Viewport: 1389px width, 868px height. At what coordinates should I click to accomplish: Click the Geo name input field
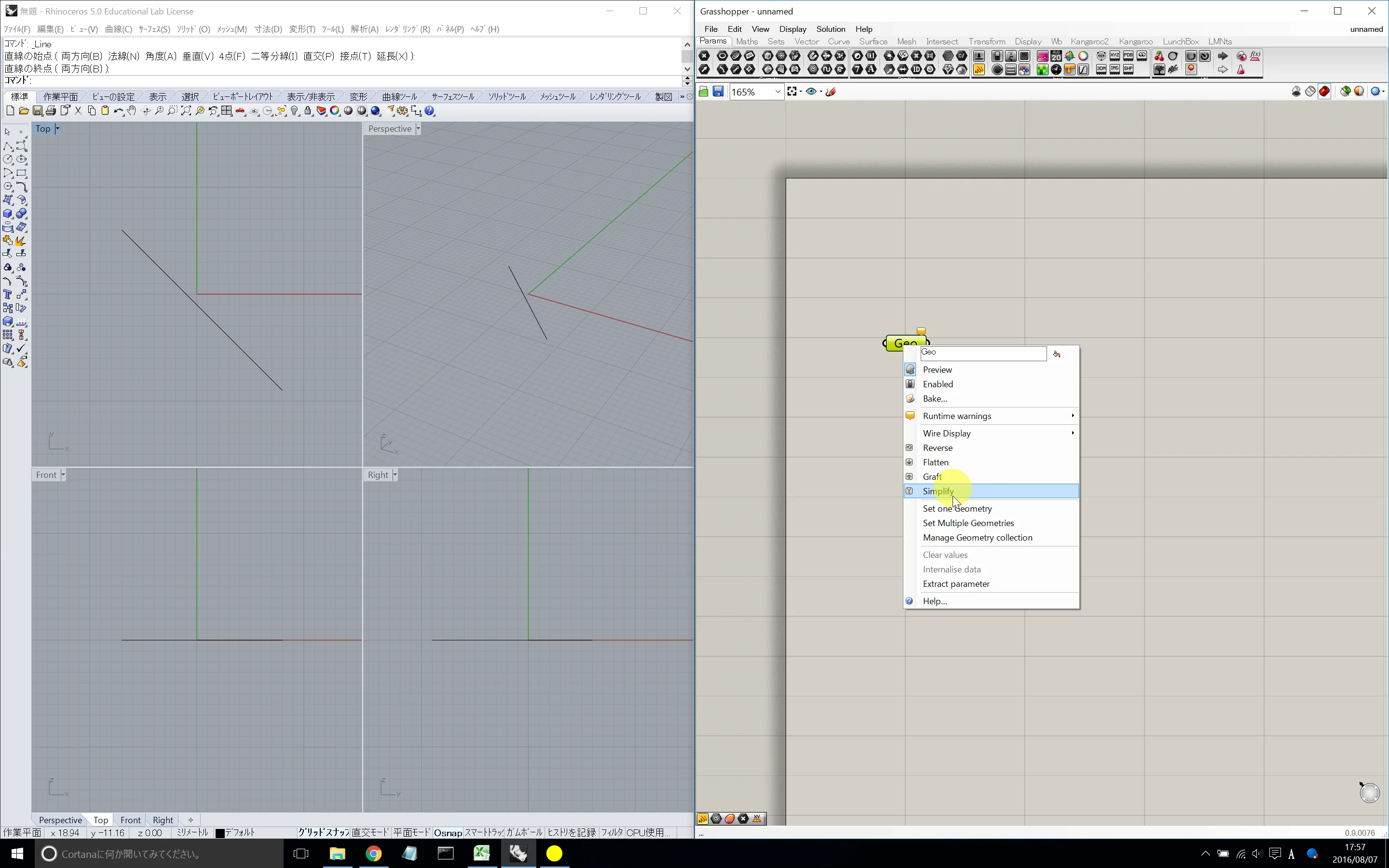point(983,353)
